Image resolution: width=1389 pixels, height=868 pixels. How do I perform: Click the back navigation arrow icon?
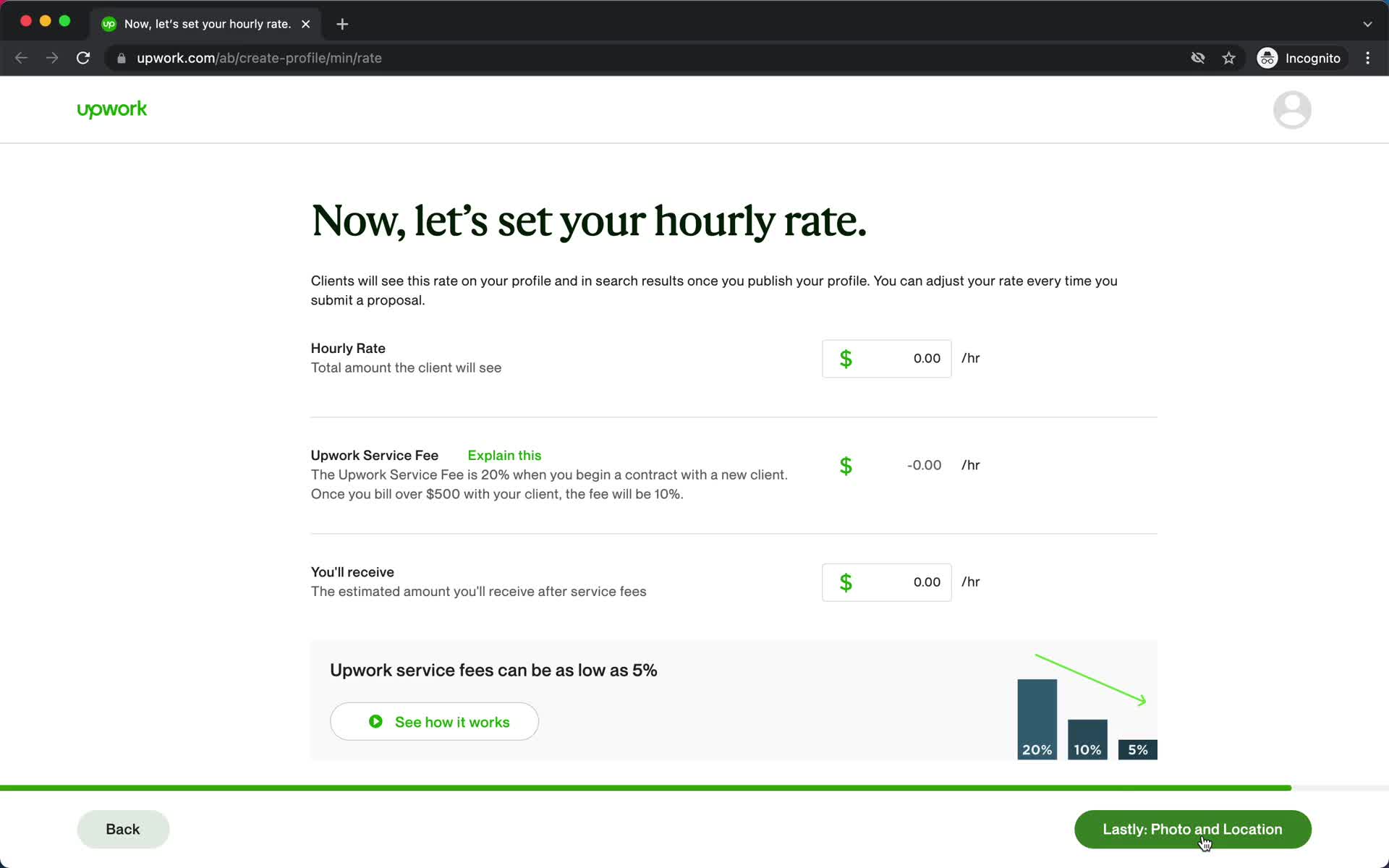click(20, 58)
